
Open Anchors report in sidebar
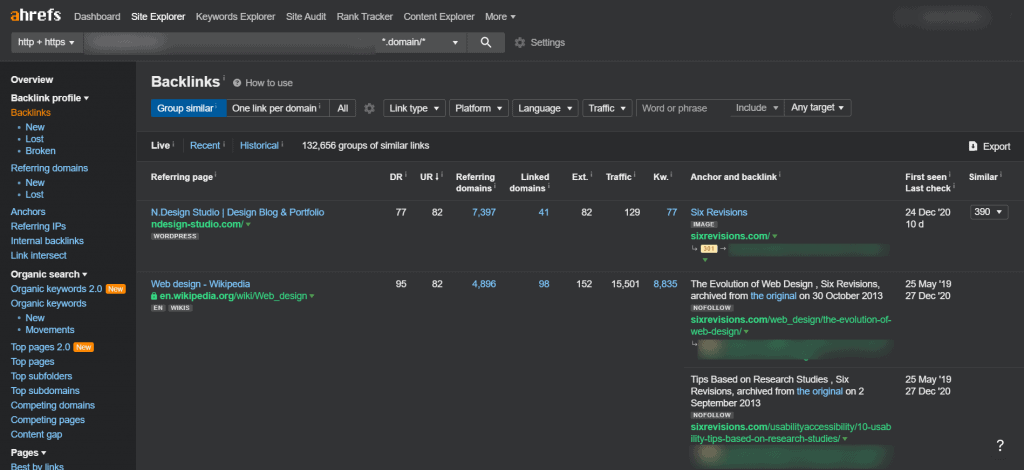(x=28, y=212)
